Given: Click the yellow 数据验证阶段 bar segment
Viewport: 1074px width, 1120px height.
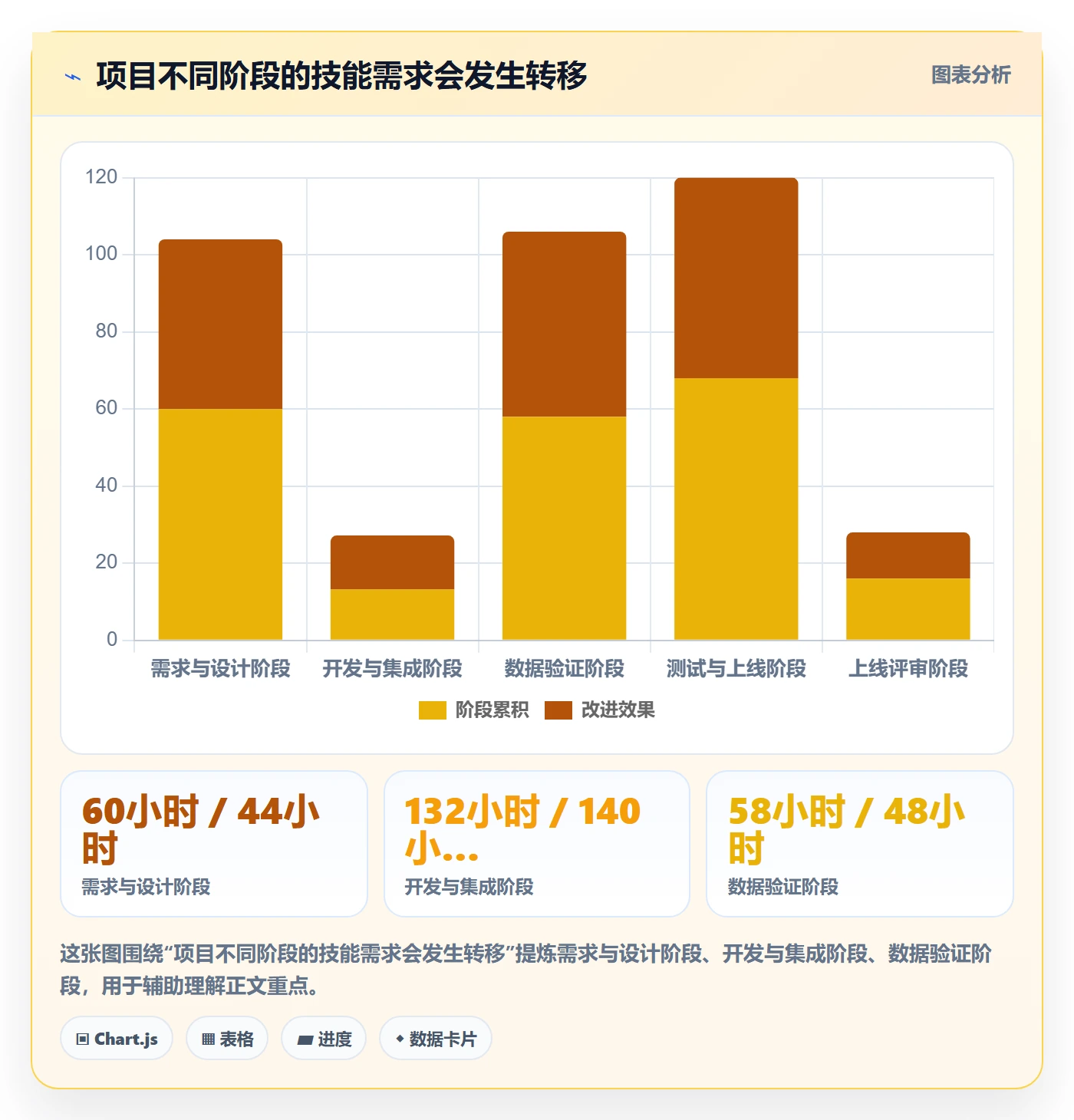Looking at the screenshot, I should click(x=564, y=529).
